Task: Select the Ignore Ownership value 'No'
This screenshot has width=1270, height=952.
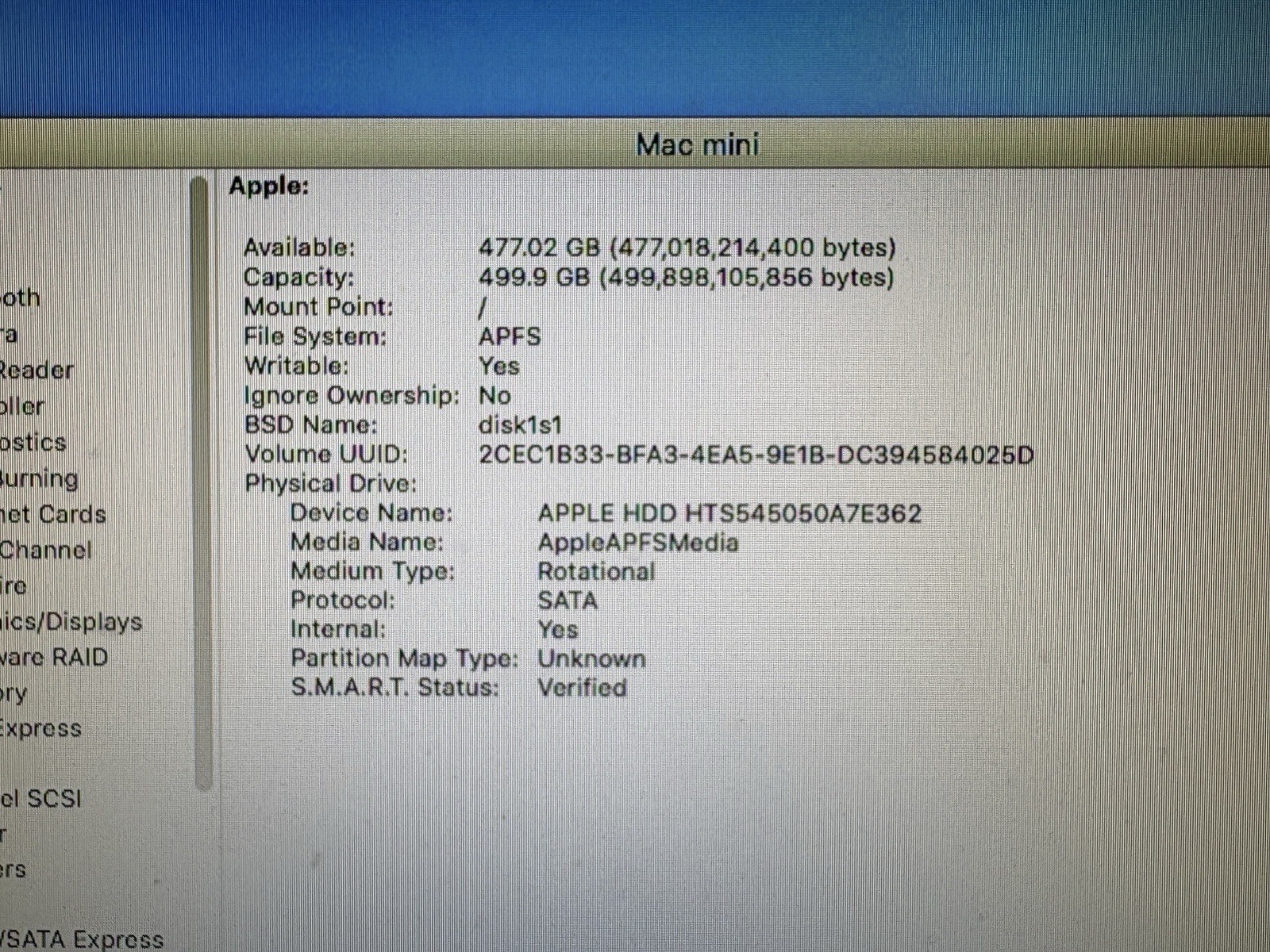Action: pyautogui.click(x=495, y=395)
